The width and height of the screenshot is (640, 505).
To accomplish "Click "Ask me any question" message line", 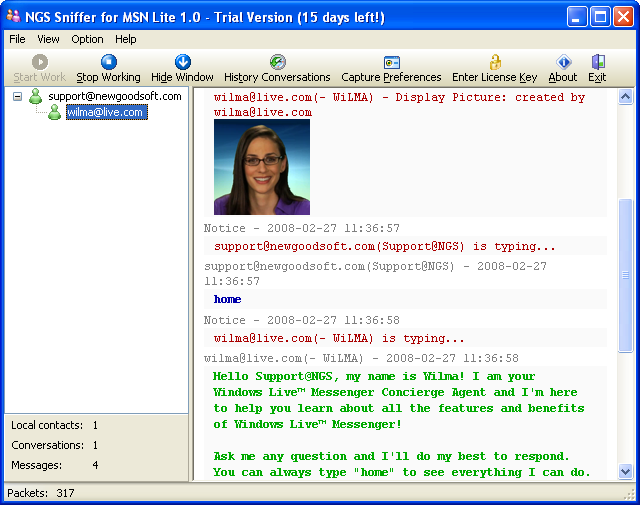I will pos(391,456).
